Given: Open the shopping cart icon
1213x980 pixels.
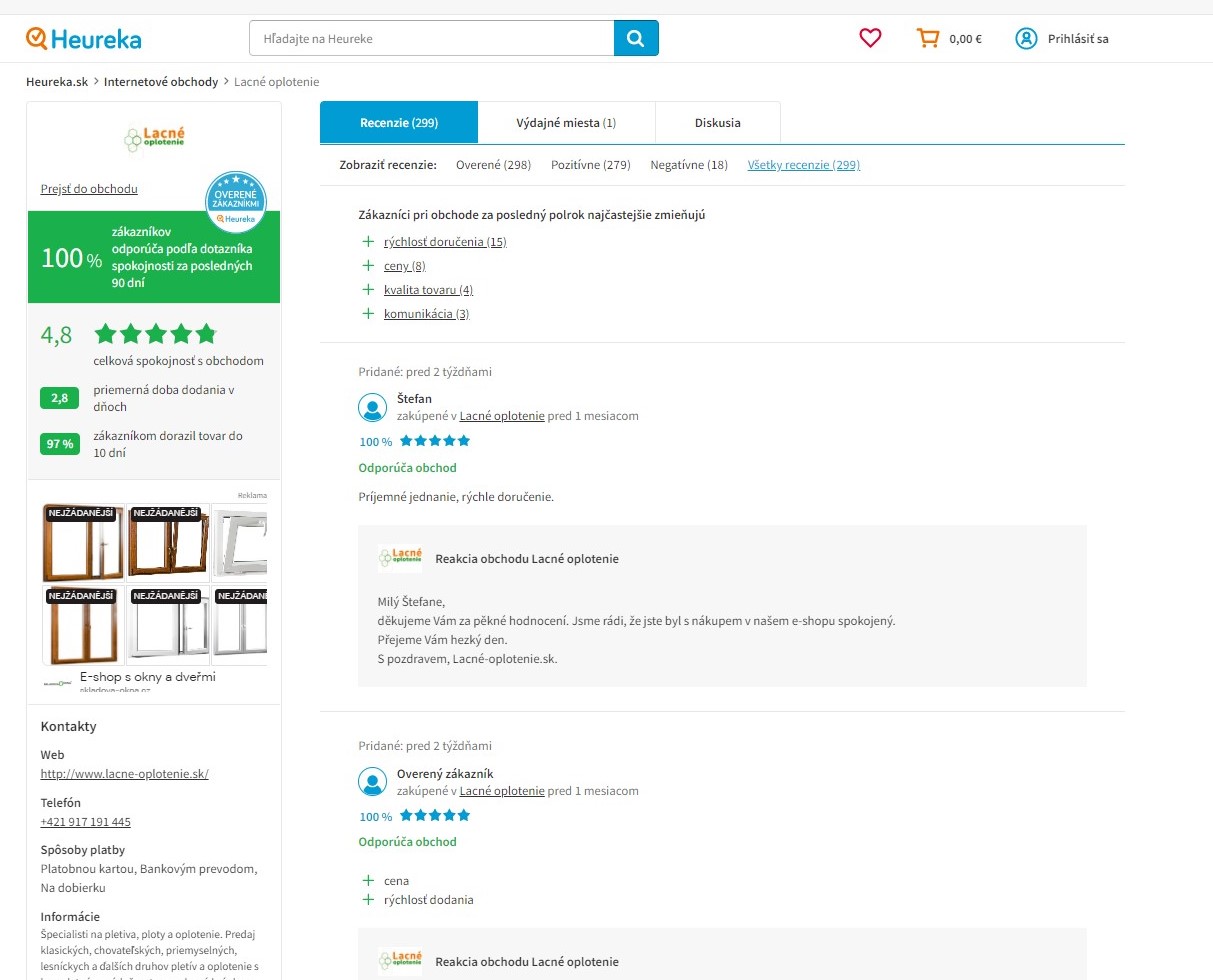Looking at the screenshot, I should [x=928, y=38].
